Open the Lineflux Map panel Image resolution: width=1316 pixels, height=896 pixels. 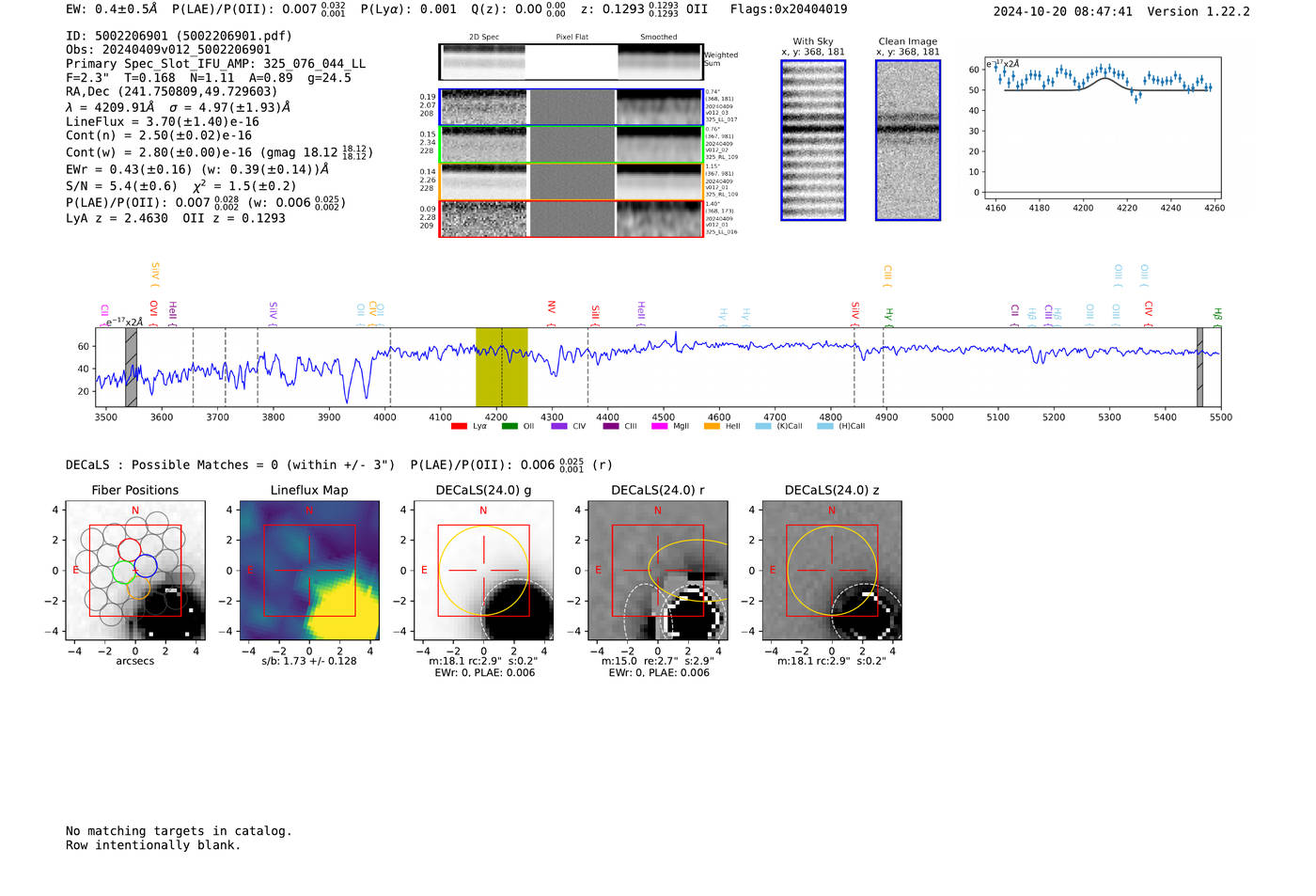309,571
